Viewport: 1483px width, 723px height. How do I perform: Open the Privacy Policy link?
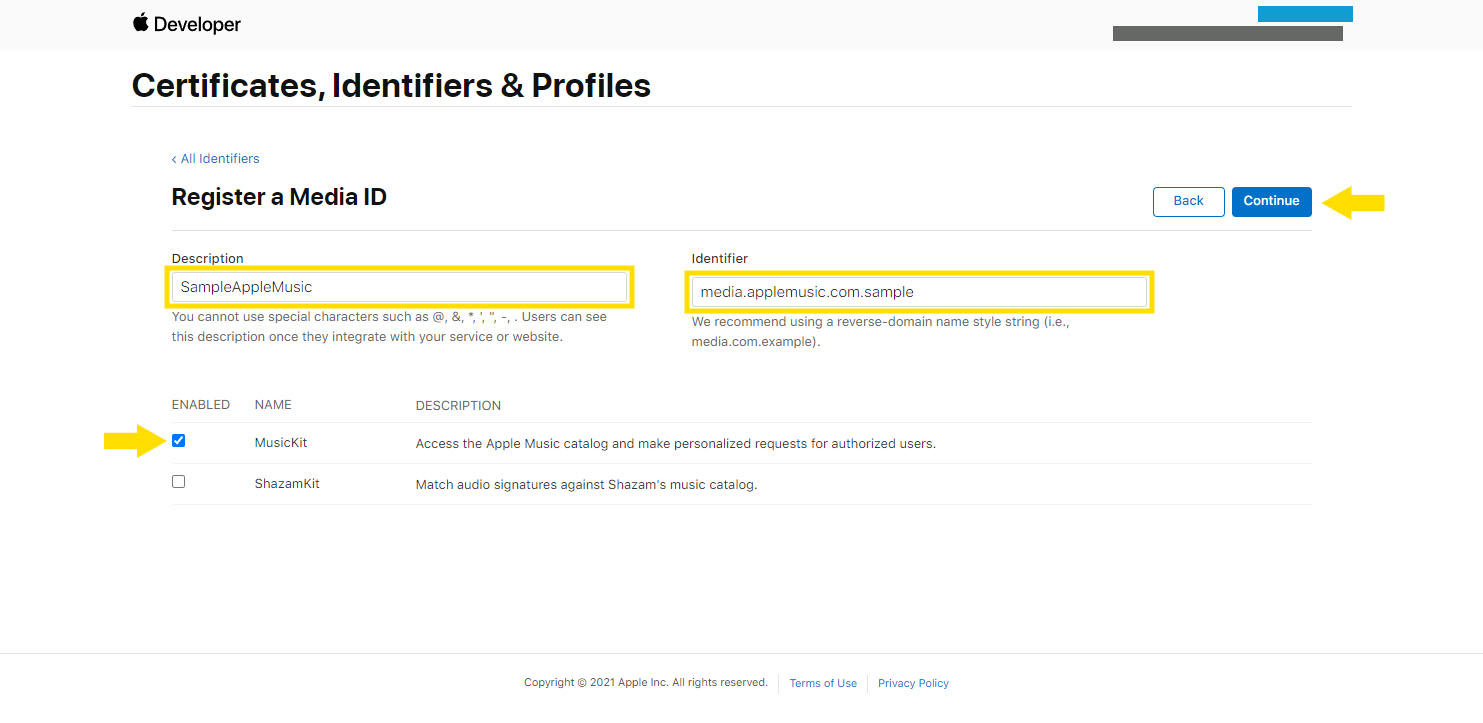913,684
